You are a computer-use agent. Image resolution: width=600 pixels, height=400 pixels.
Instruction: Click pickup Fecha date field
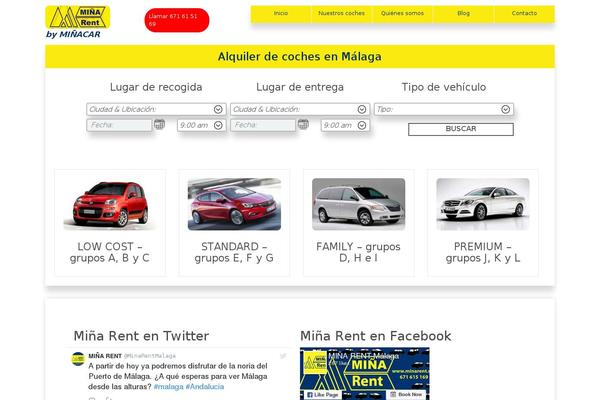(x=119, y=125)
